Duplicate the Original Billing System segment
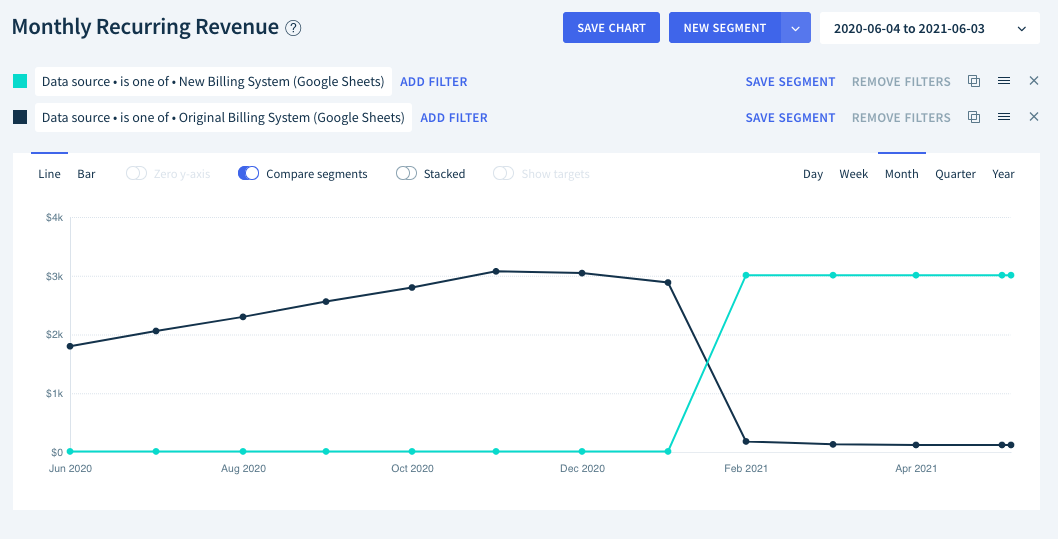Viewport: 1058px width, 539px height. 974,117
